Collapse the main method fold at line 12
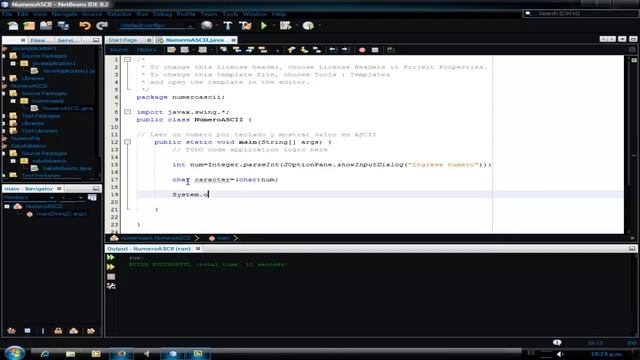 [127, 142]
